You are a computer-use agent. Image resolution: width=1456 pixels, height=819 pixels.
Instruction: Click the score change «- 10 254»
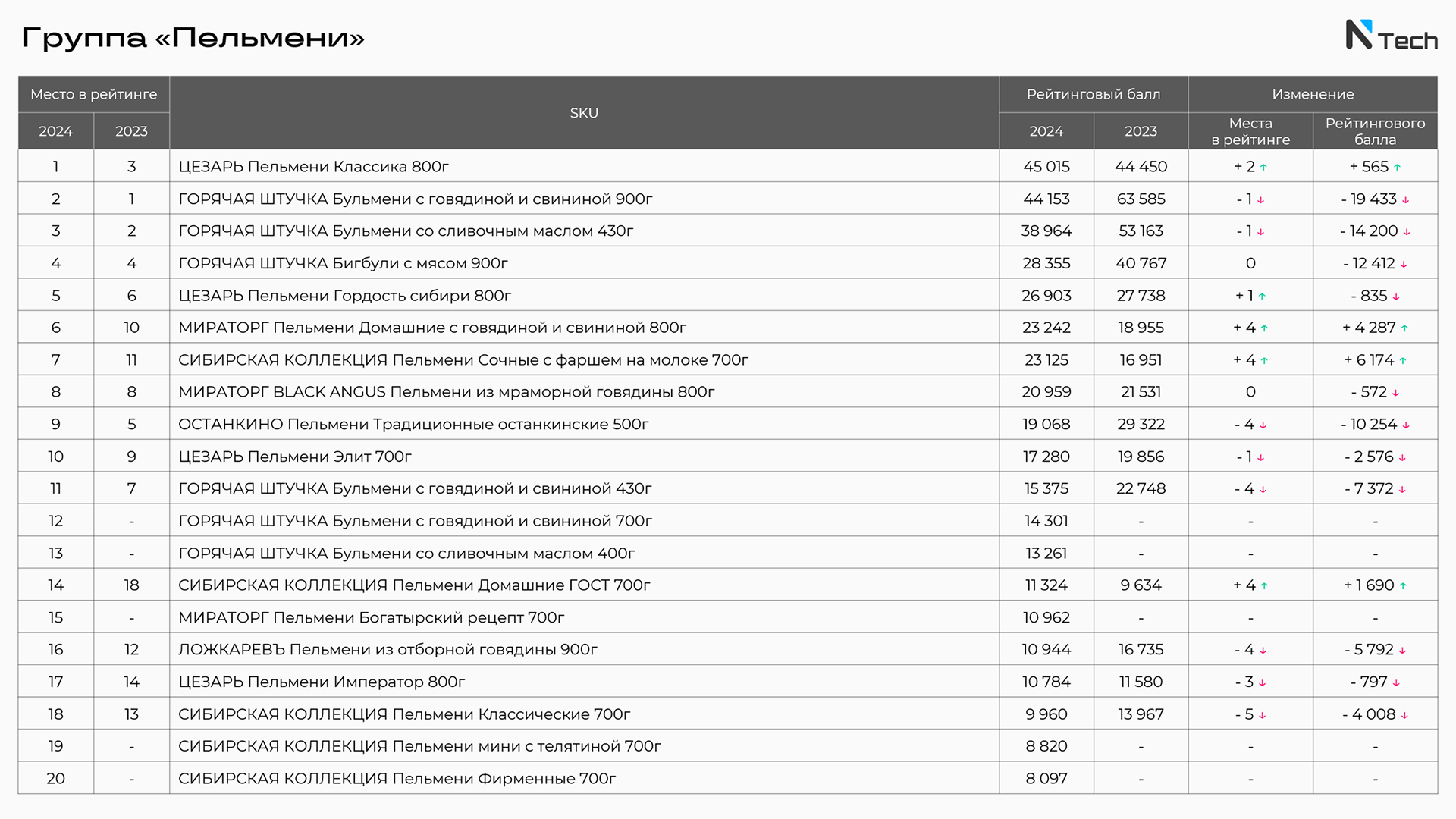[1375, 424]
